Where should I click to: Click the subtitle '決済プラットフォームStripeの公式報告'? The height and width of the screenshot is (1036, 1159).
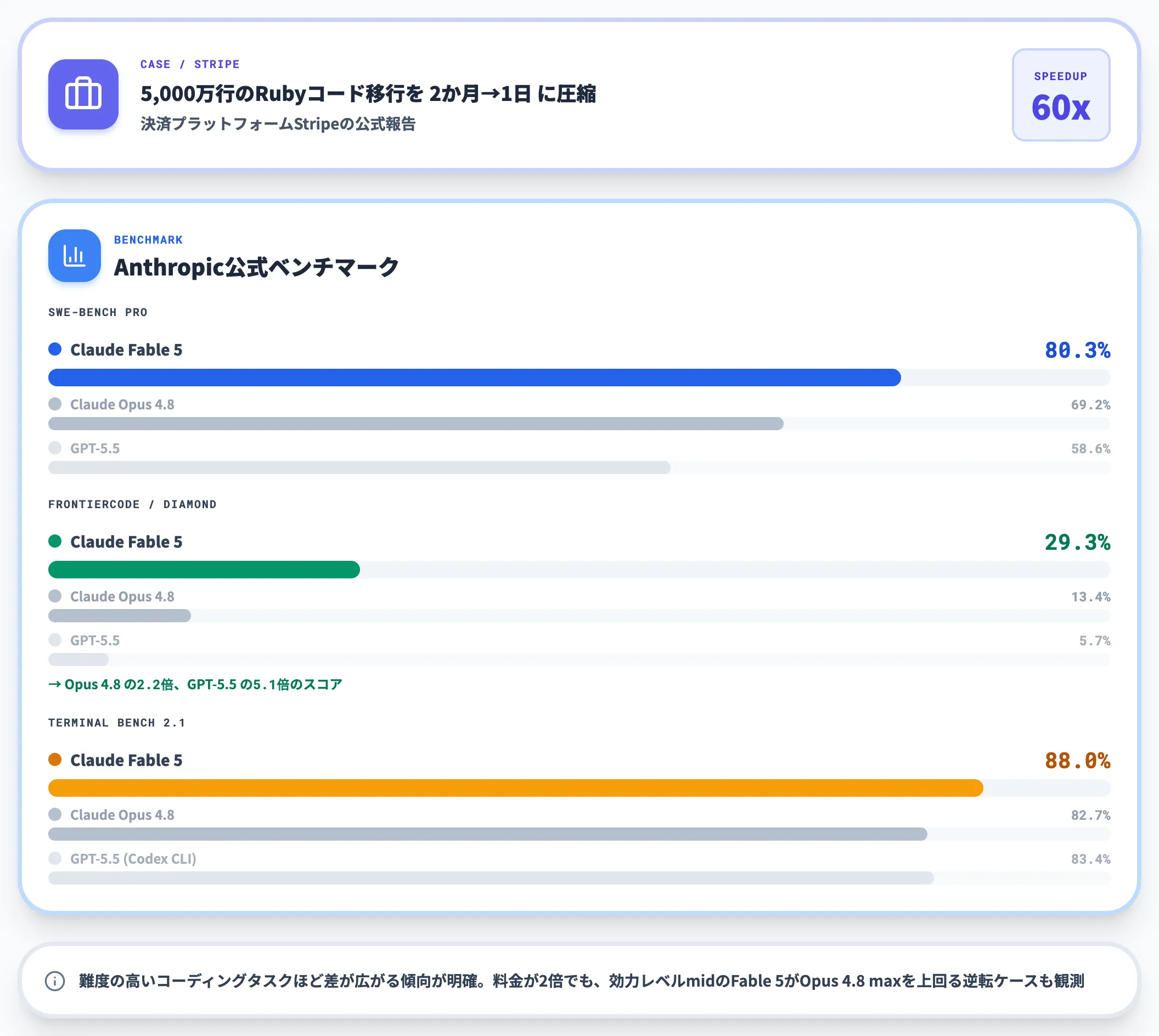click(x=278, y=123)
